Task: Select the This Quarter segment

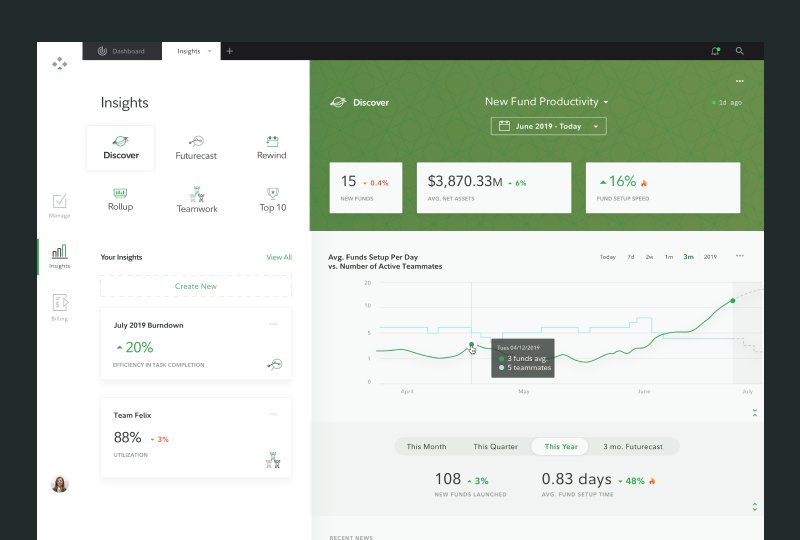Action: 495,447
